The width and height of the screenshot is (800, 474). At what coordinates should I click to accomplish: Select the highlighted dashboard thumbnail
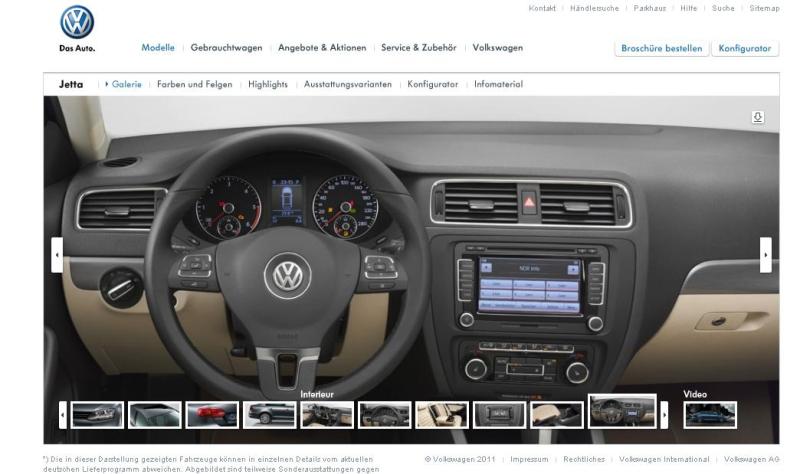(x=622, y=411)
